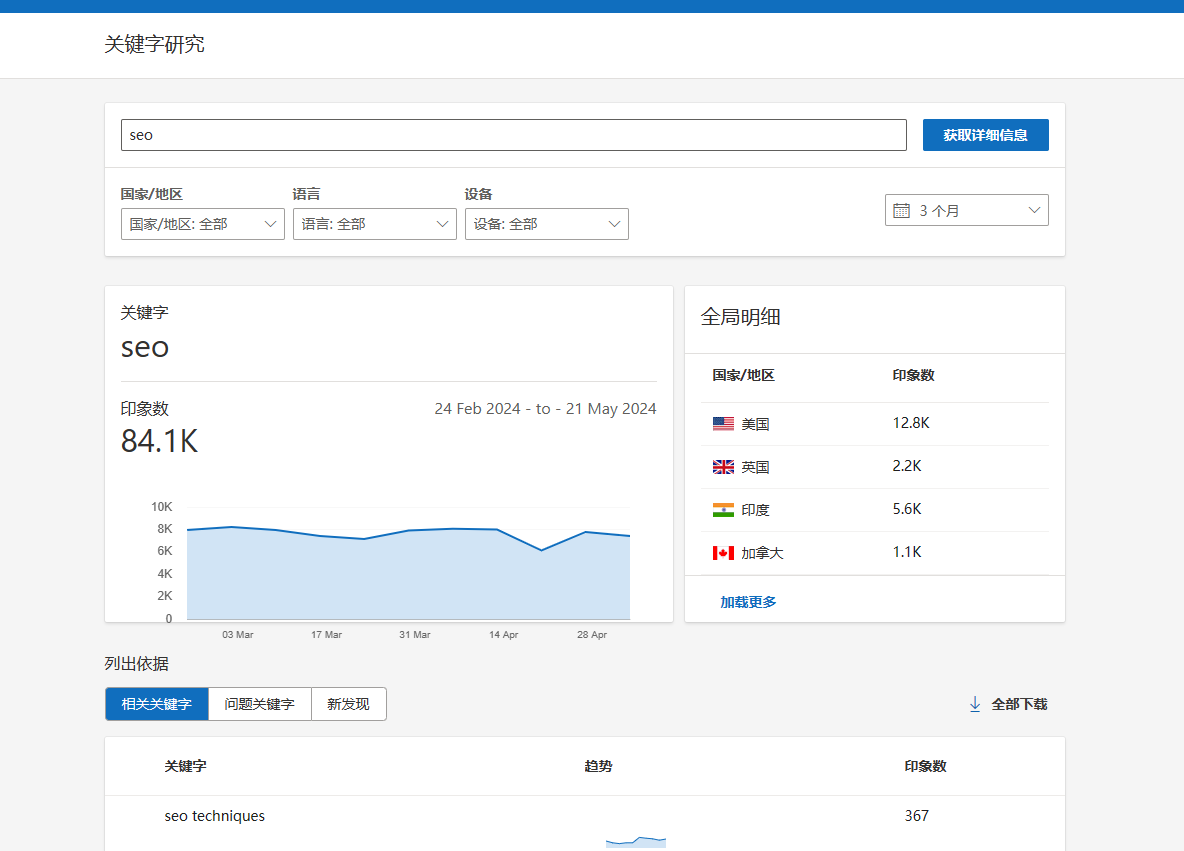Click the Canada flag icon

723,553
